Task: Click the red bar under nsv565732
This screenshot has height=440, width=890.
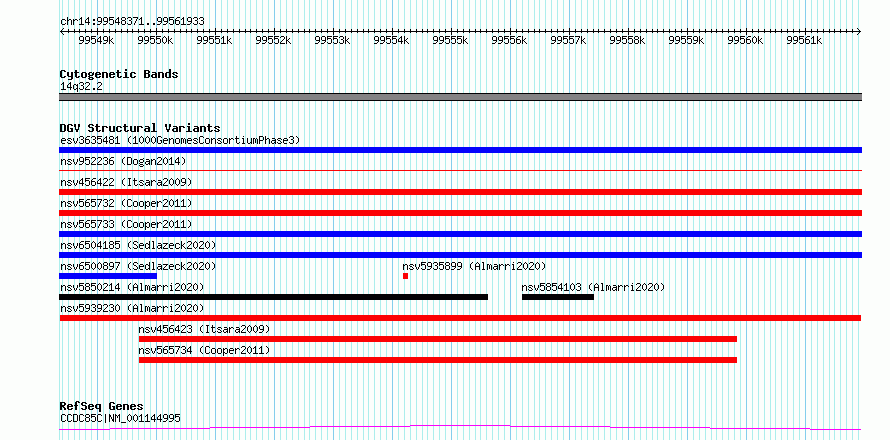Action: [460, 213]
